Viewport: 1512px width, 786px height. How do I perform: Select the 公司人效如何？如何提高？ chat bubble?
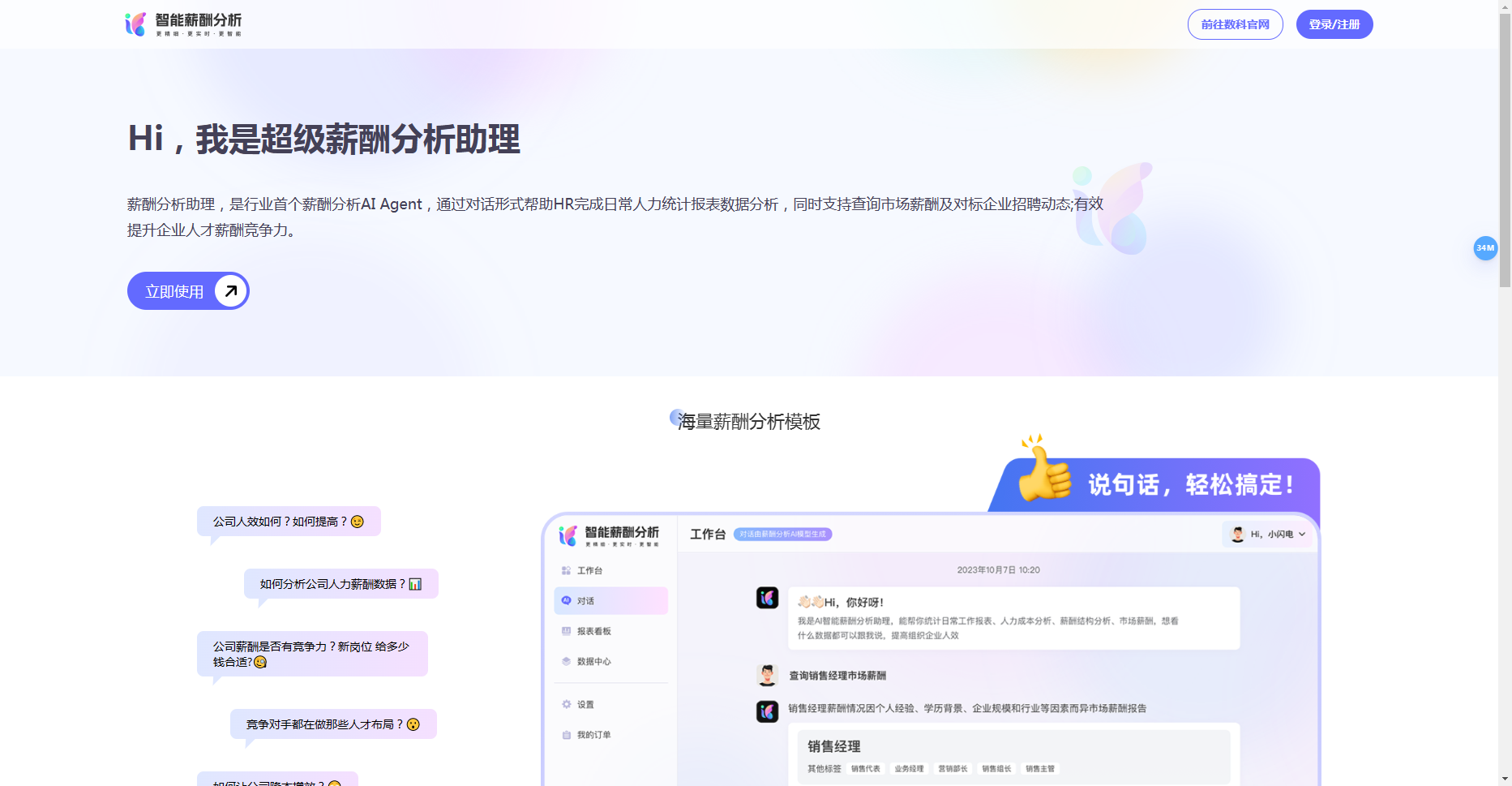(x=289, y=522)
